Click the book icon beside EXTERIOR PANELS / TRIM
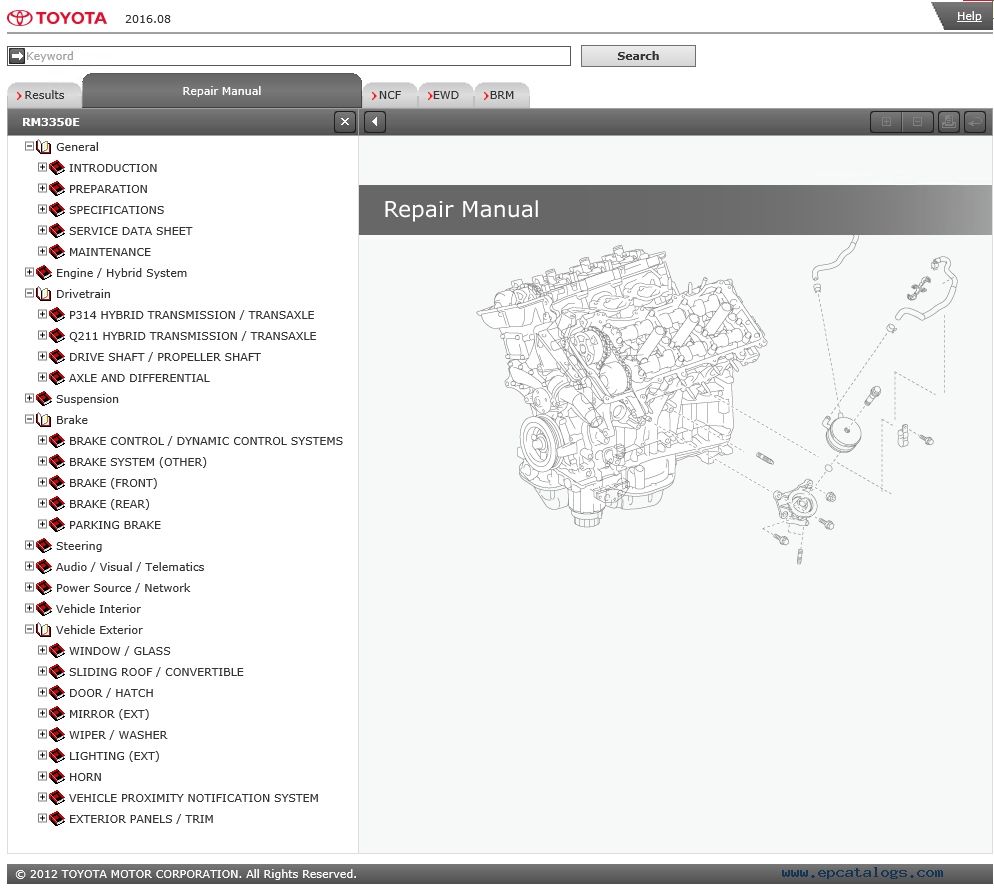The image size is (994, 889). (x=57, y=819)
